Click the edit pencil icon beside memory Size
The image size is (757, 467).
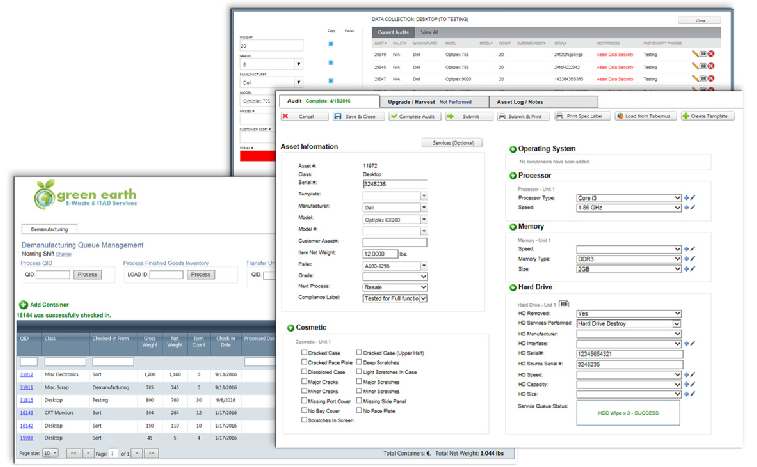[693, 269]
